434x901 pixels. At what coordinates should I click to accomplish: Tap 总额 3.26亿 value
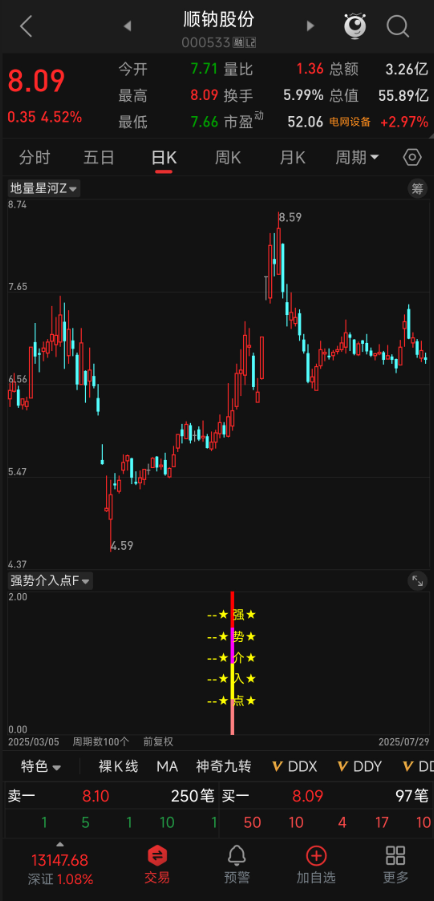click(x=406, y=70)
